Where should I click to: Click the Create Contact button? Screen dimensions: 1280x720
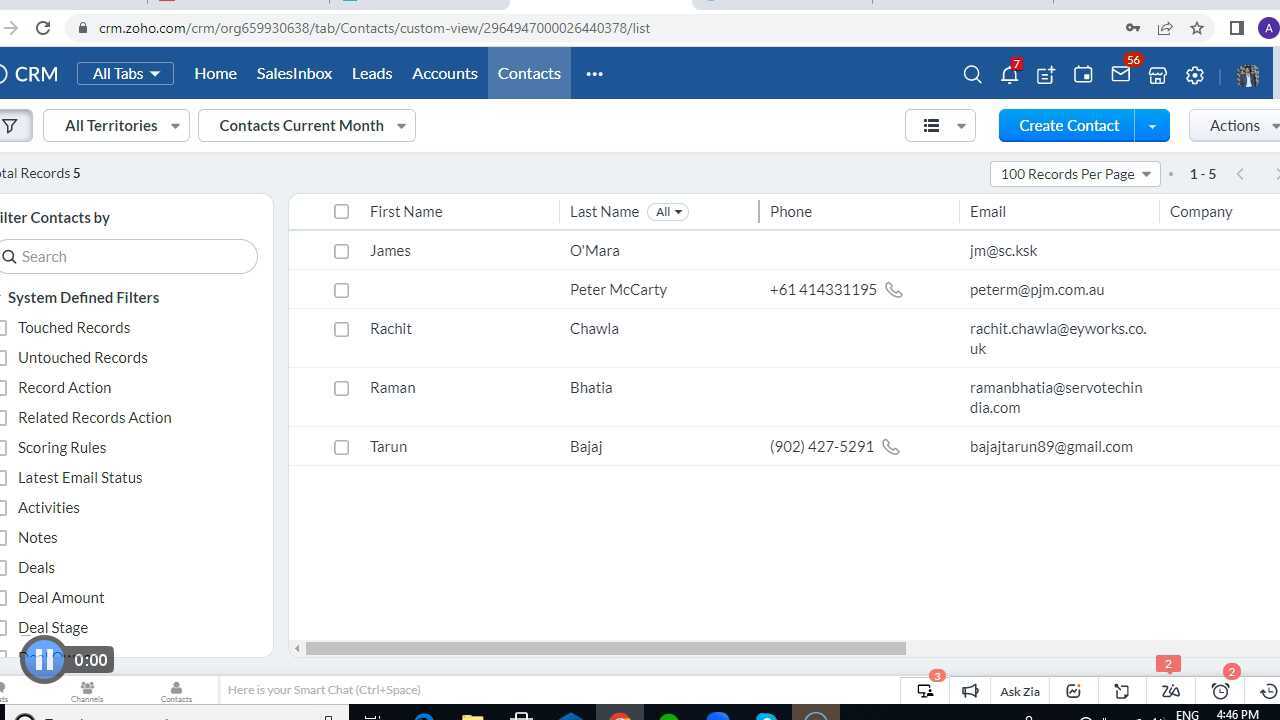1068,125
